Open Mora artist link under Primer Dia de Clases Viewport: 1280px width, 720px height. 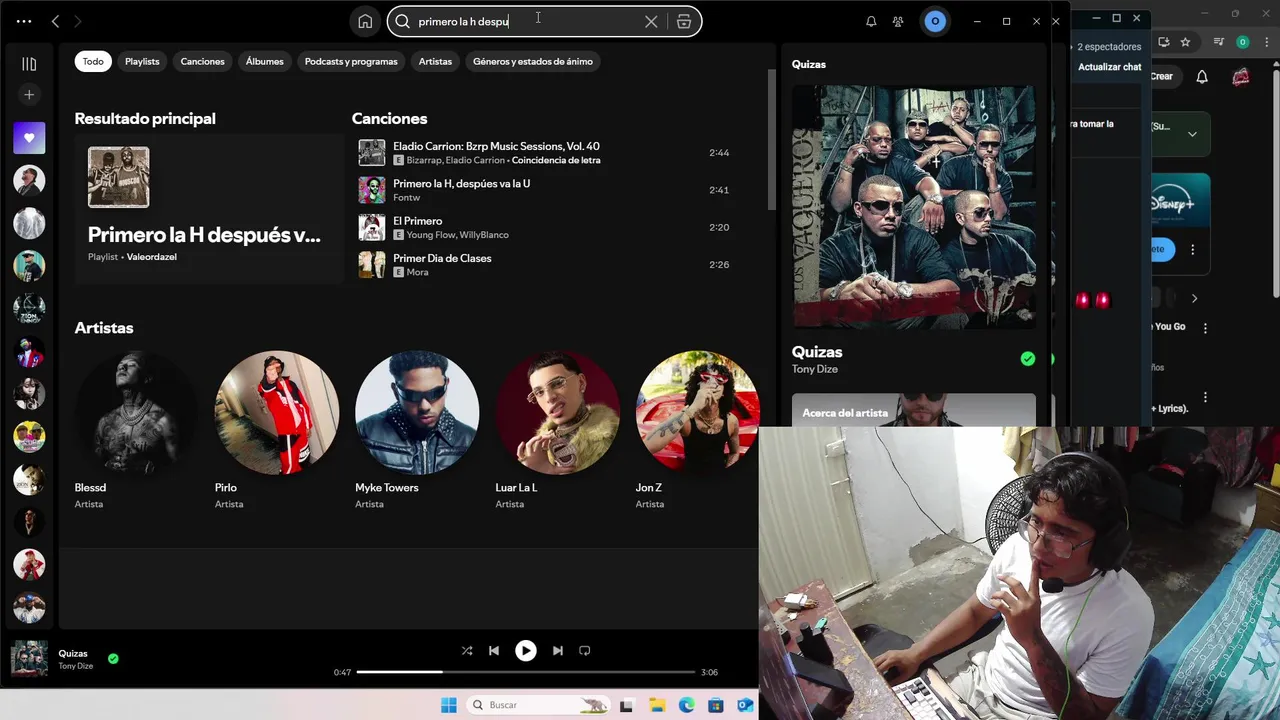coord(417,272)
